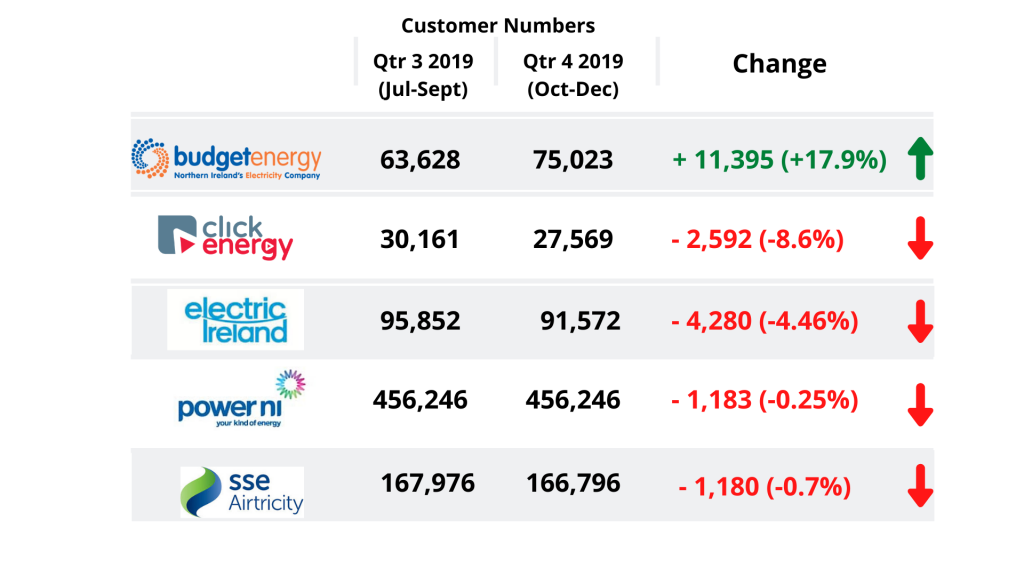Select the 95,852 Electric Ireland figure
1024x576 pixels.
tap(420, 321)
